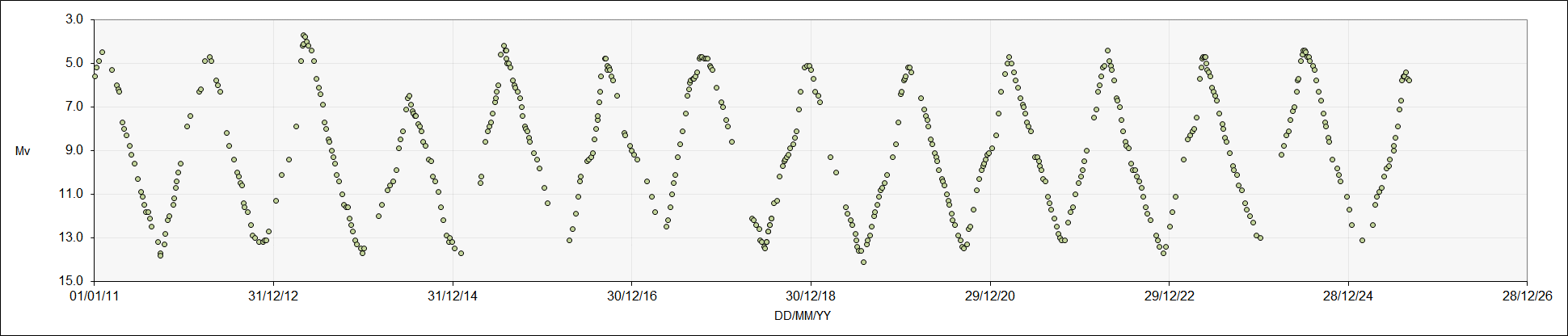Click the 28/12/24 date label

pos(1348,296)
